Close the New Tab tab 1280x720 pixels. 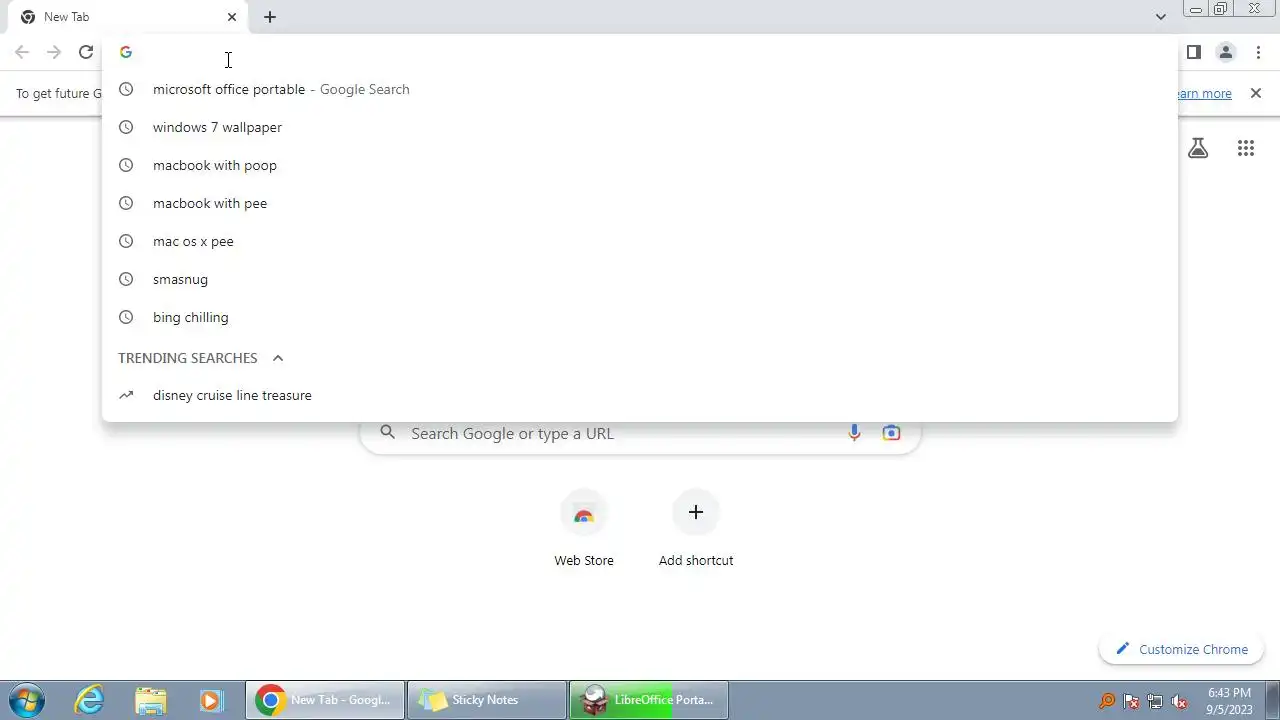click(x=232, y=17)
